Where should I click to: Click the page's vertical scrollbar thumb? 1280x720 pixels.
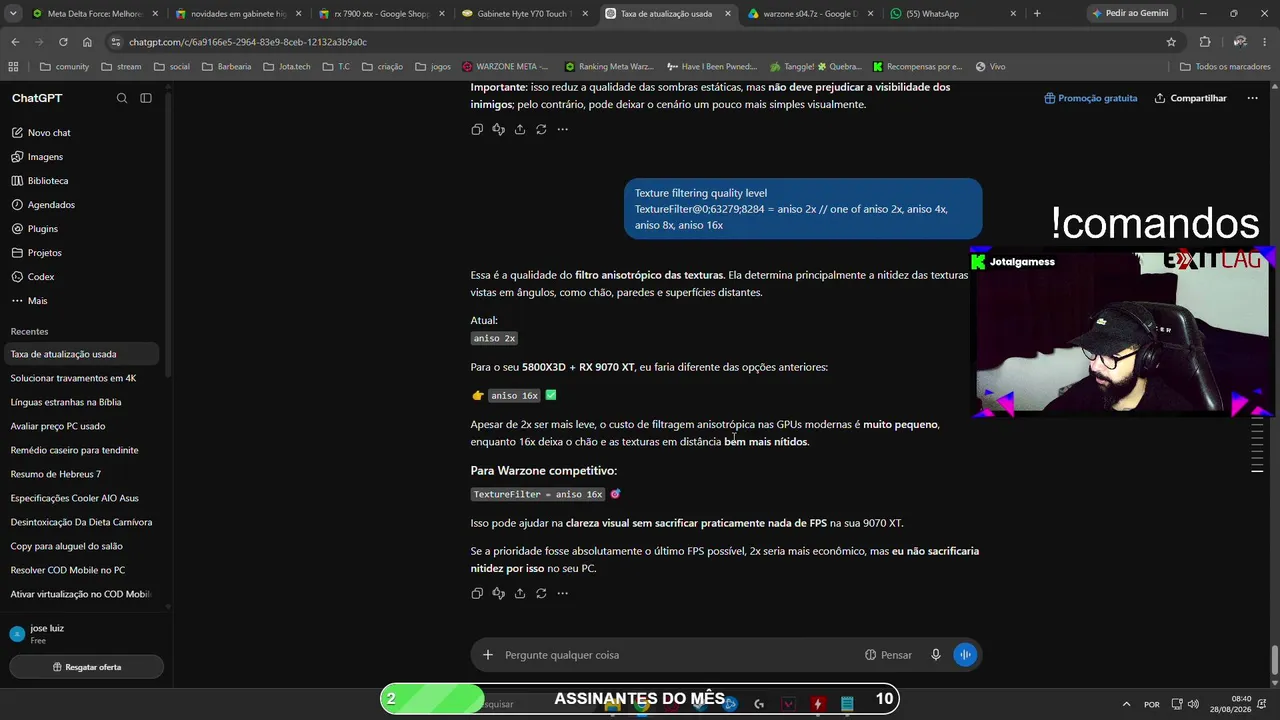1274,661
